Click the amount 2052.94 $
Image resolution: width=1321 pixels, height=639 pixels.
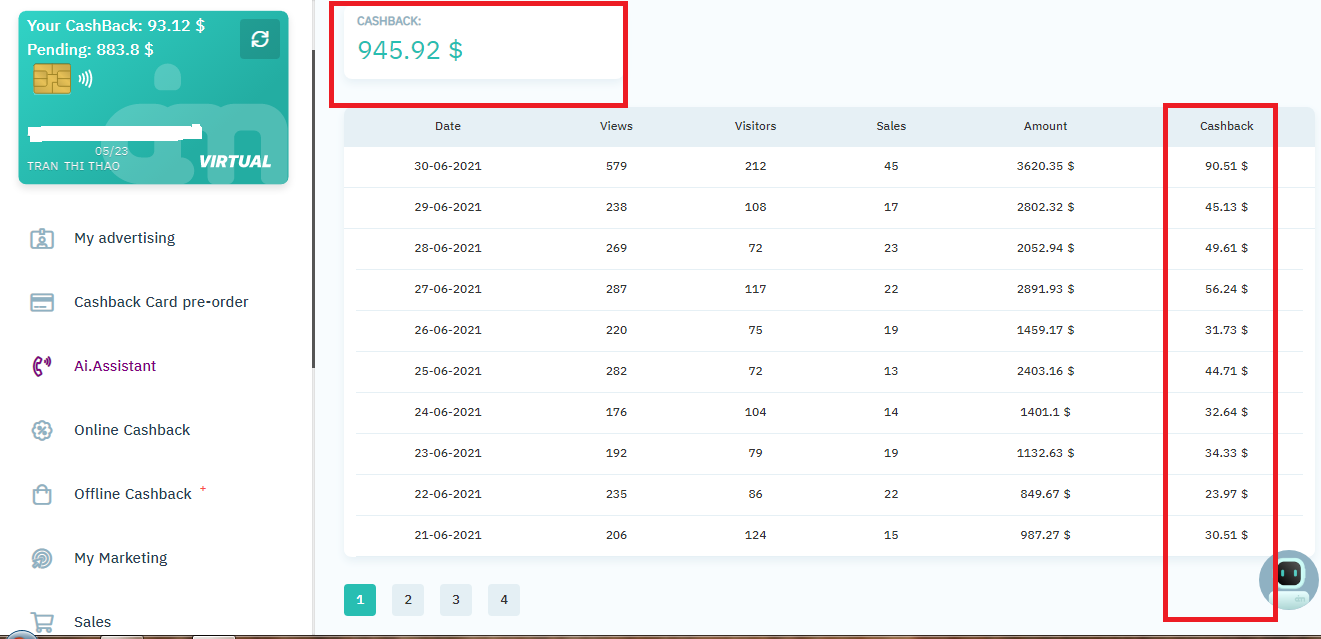1046,248
